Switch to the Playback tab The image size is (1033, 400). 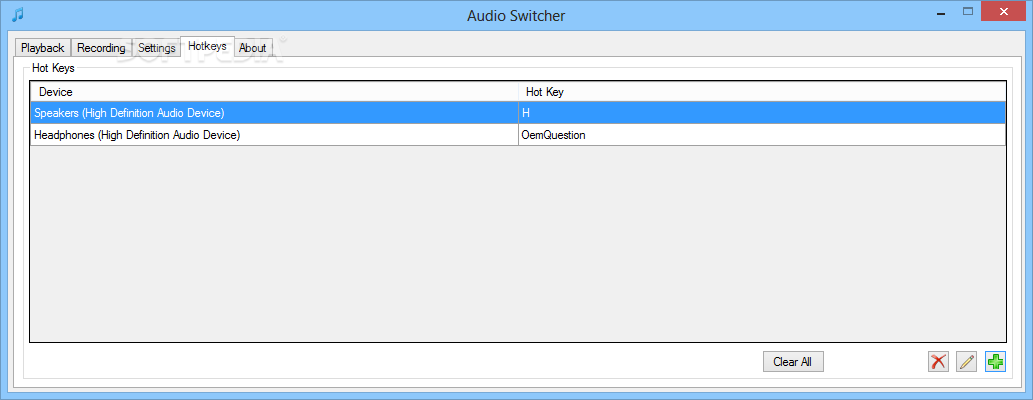43,47
